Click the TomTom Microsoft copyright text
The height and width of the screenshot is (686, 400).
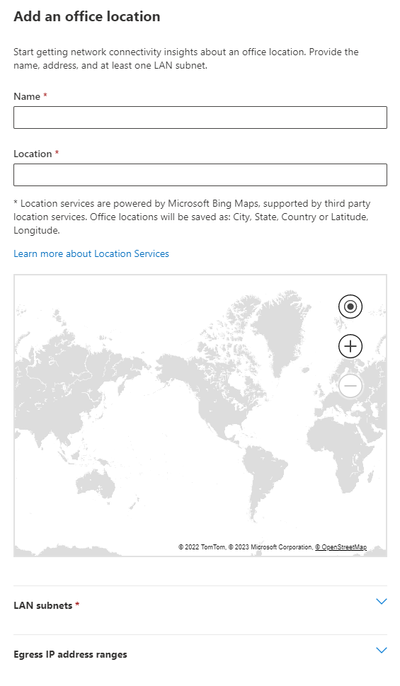246,547
